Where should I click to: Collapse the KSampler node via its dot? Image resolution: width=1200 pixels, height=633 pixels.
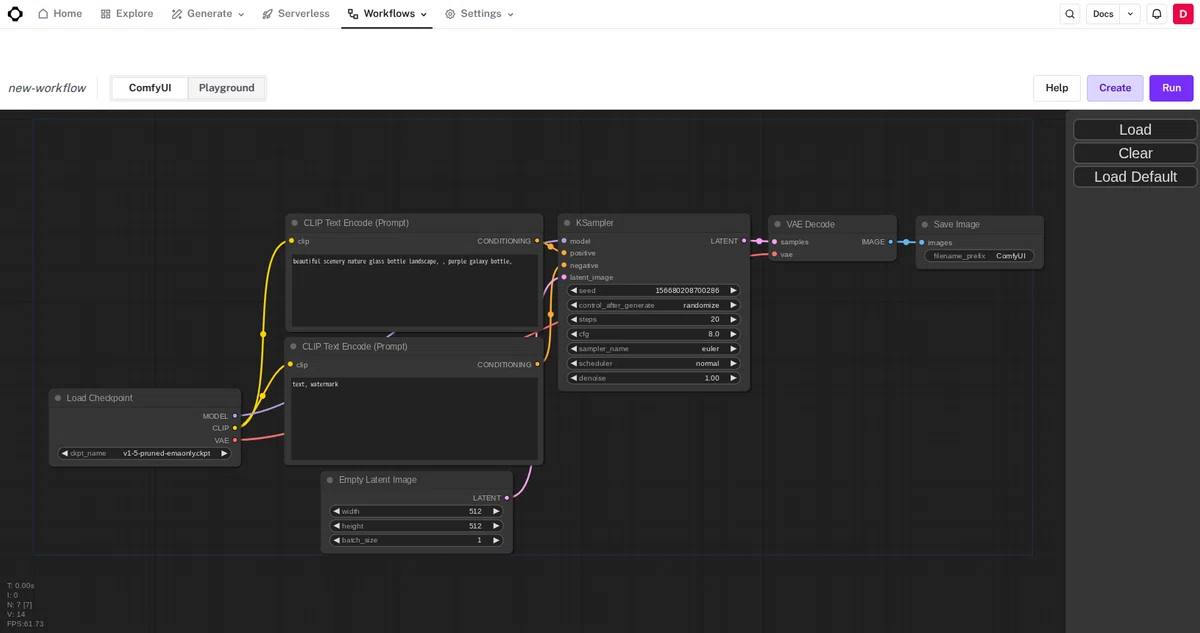pyautogui.click(x=567, y=223)
